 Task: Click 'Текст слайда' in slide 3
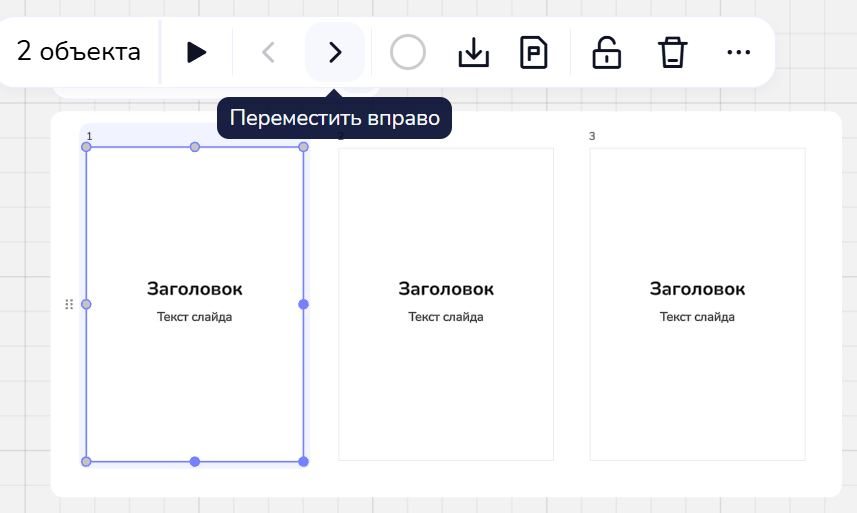click(x=697, y=317)
